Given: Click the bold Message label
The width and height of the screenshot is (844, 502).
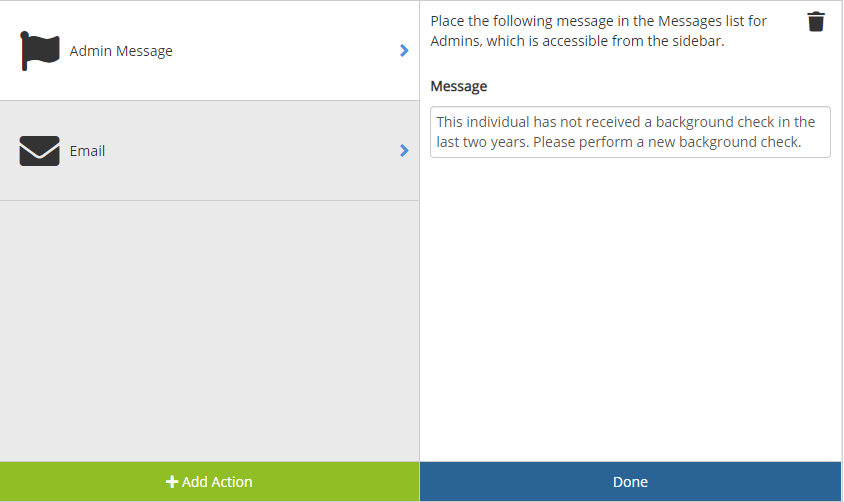Looking at the screenshot, I should pyautogui.click(x=459, y=86).
